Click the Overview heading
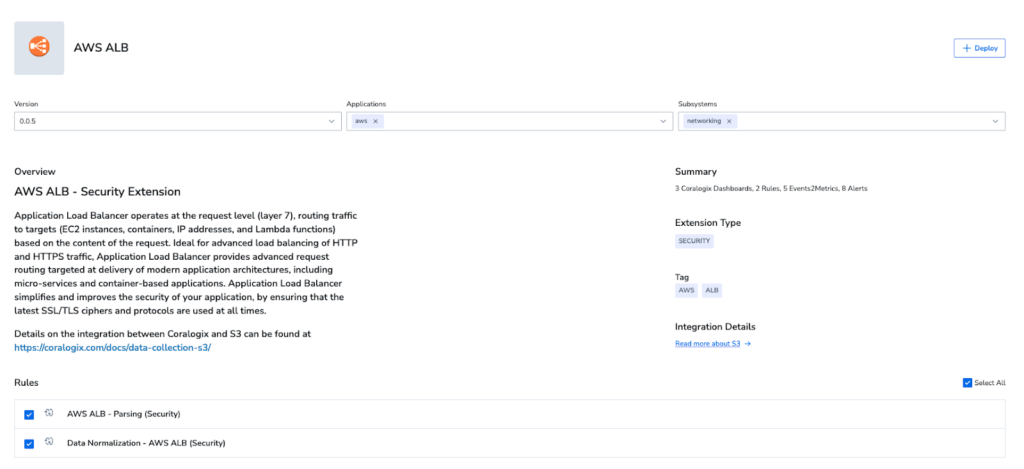Image resolution: width=1024 pixels, height=469 pixels. [x=33, y=172]
